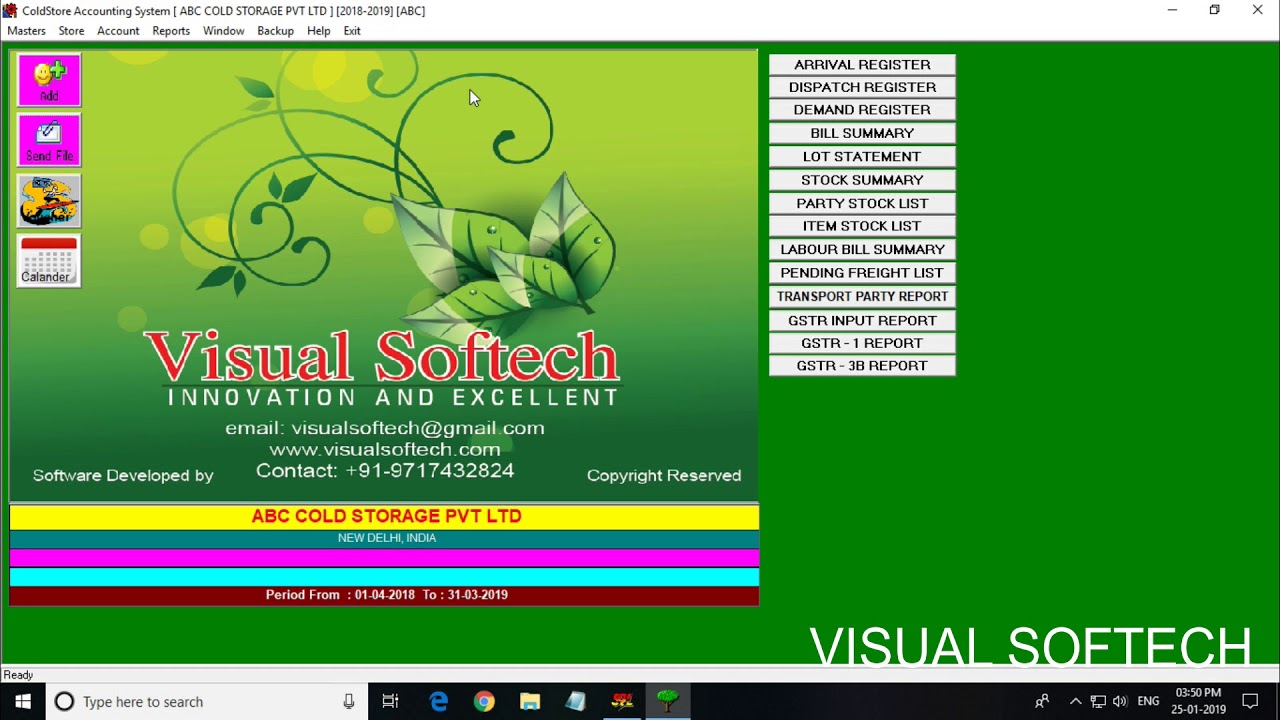The image size is (1280, 720).
Task: Click the notepad-style taskbar app icon
Action: pyautogui.click(x=576, y=702)
